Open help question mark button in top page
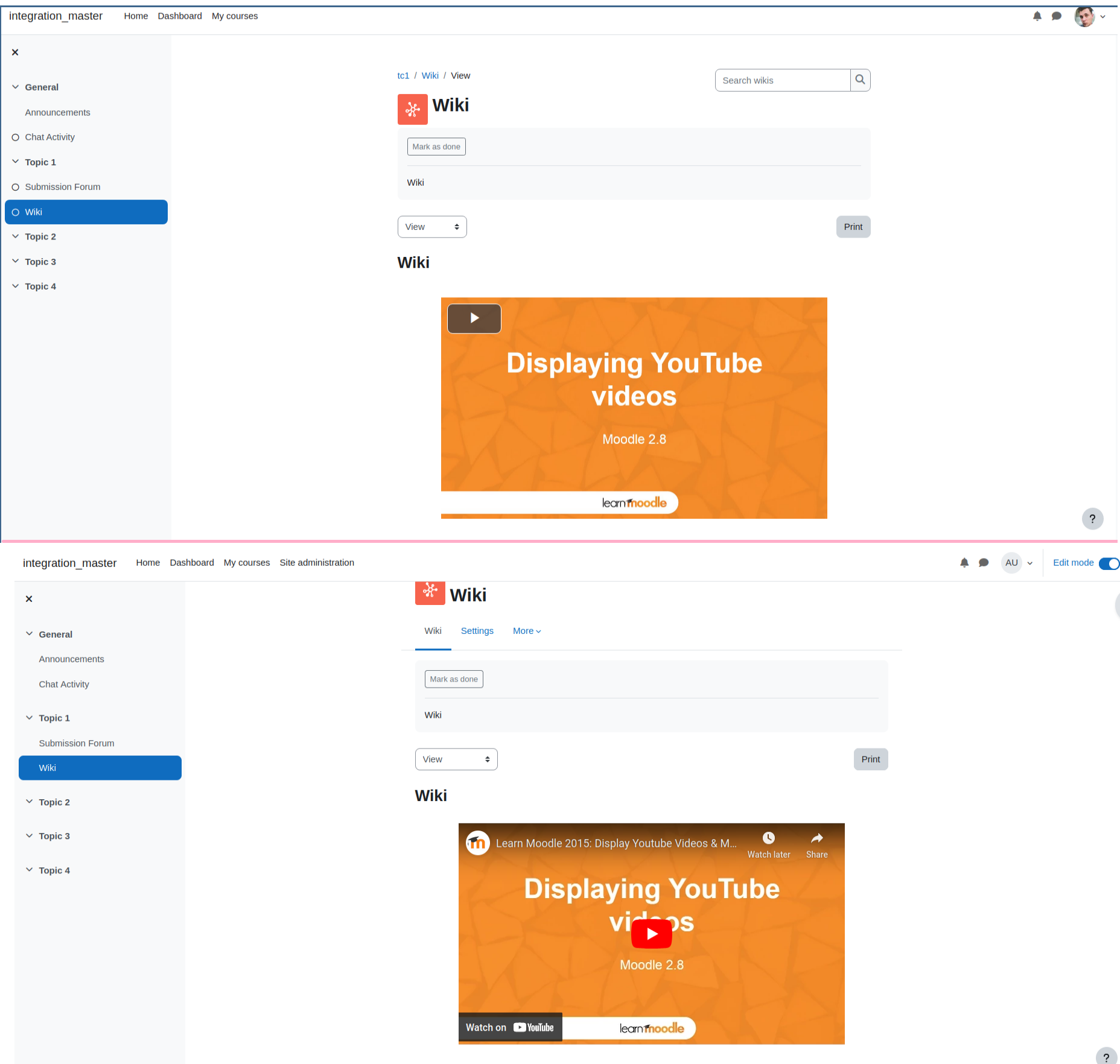The height and width of the screenshot is (1064, 1120). (1092, 519)
